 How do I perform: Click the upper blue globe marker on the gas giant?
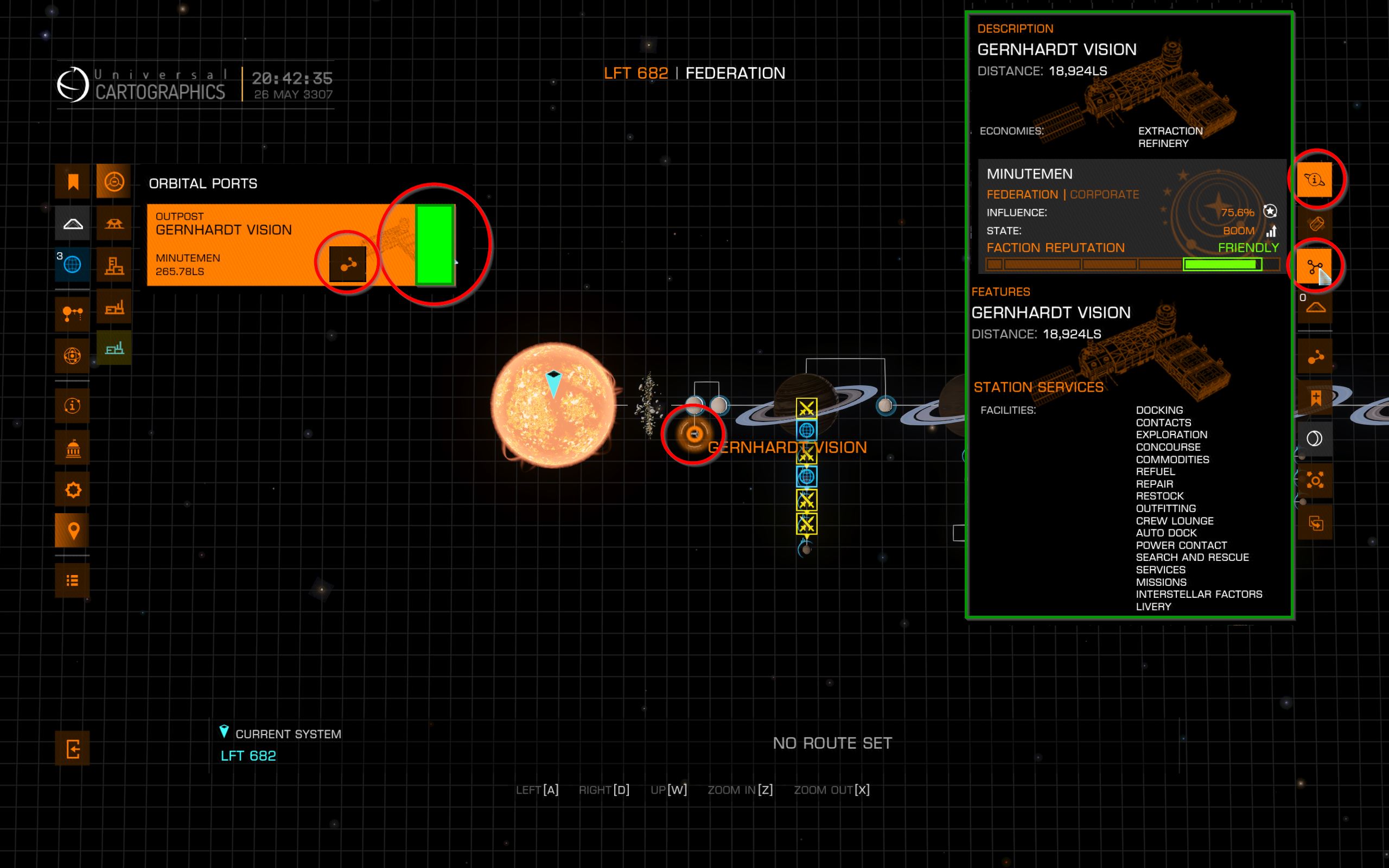pyautogui.click(x=806, y=430)
